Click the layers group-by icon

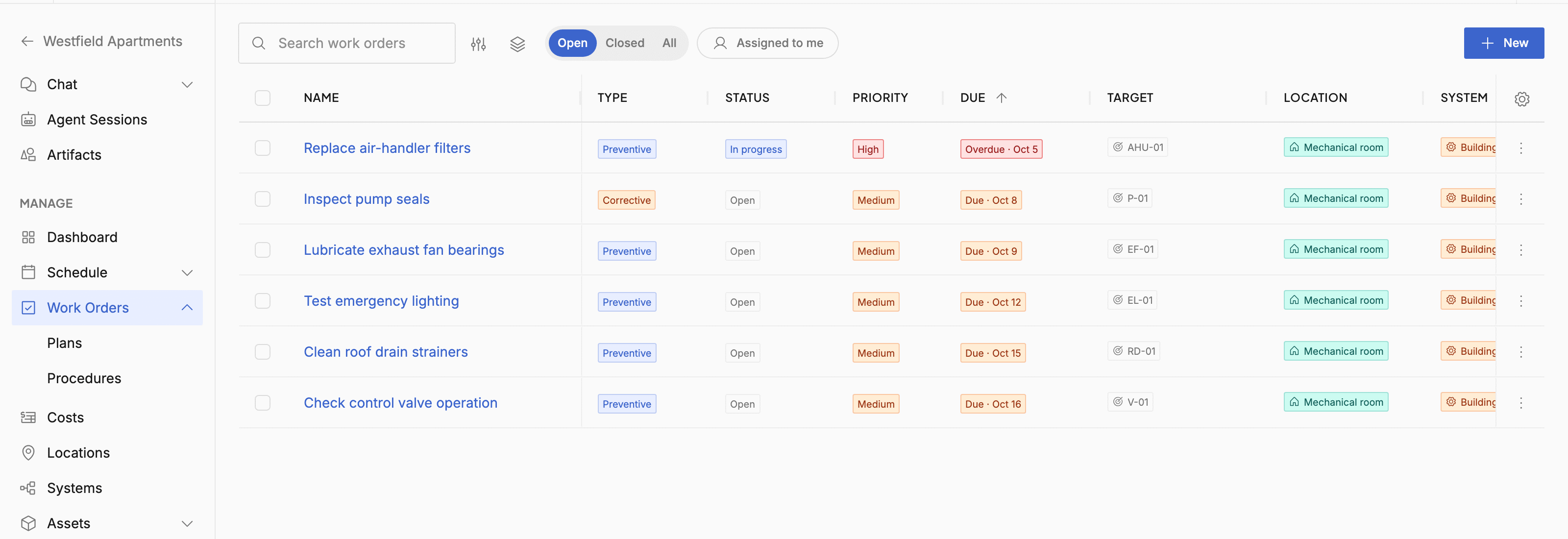point(517,44)
